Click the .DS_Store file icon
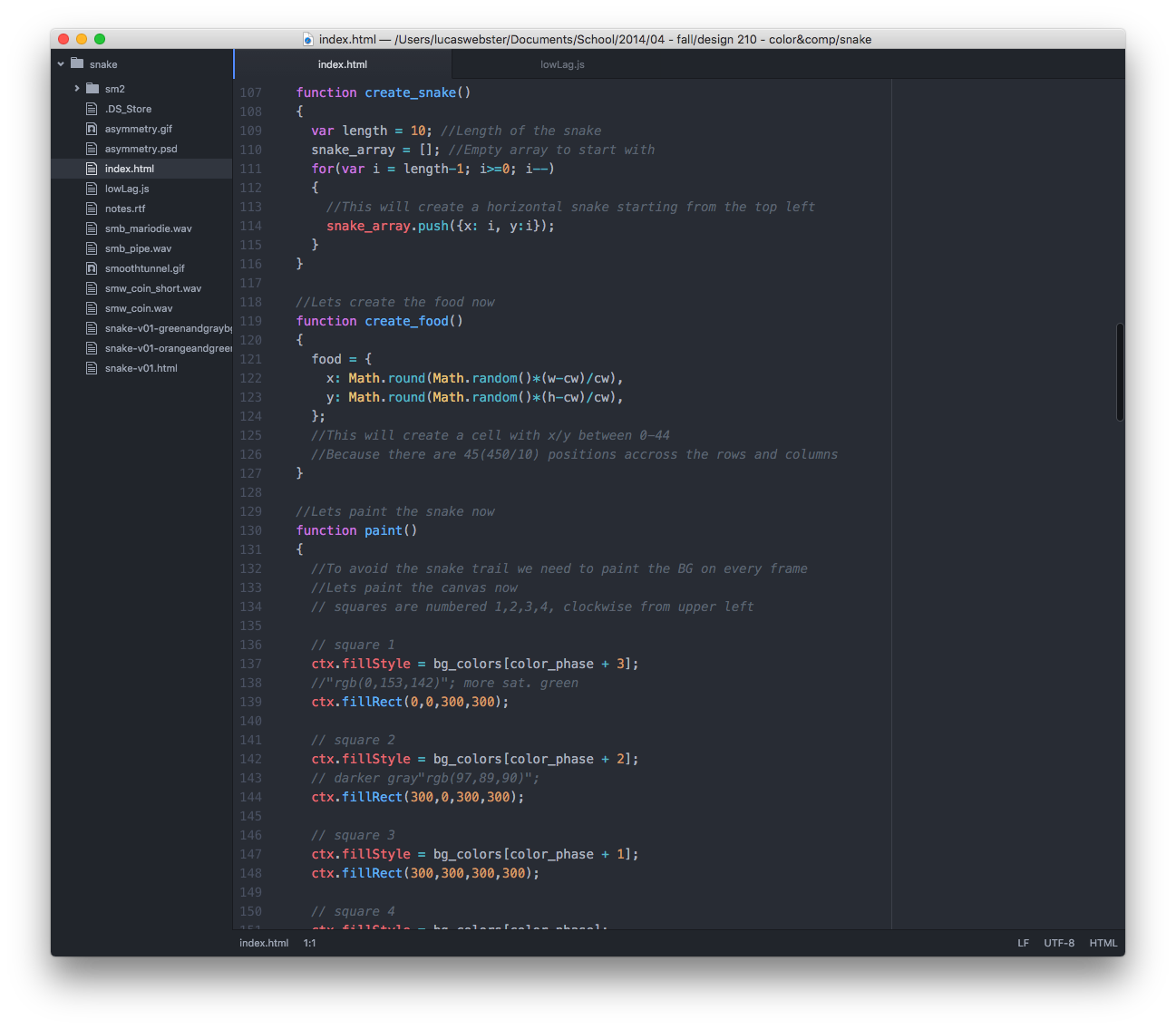This screenshot has height=1029, width=1176. coord(92,109)
